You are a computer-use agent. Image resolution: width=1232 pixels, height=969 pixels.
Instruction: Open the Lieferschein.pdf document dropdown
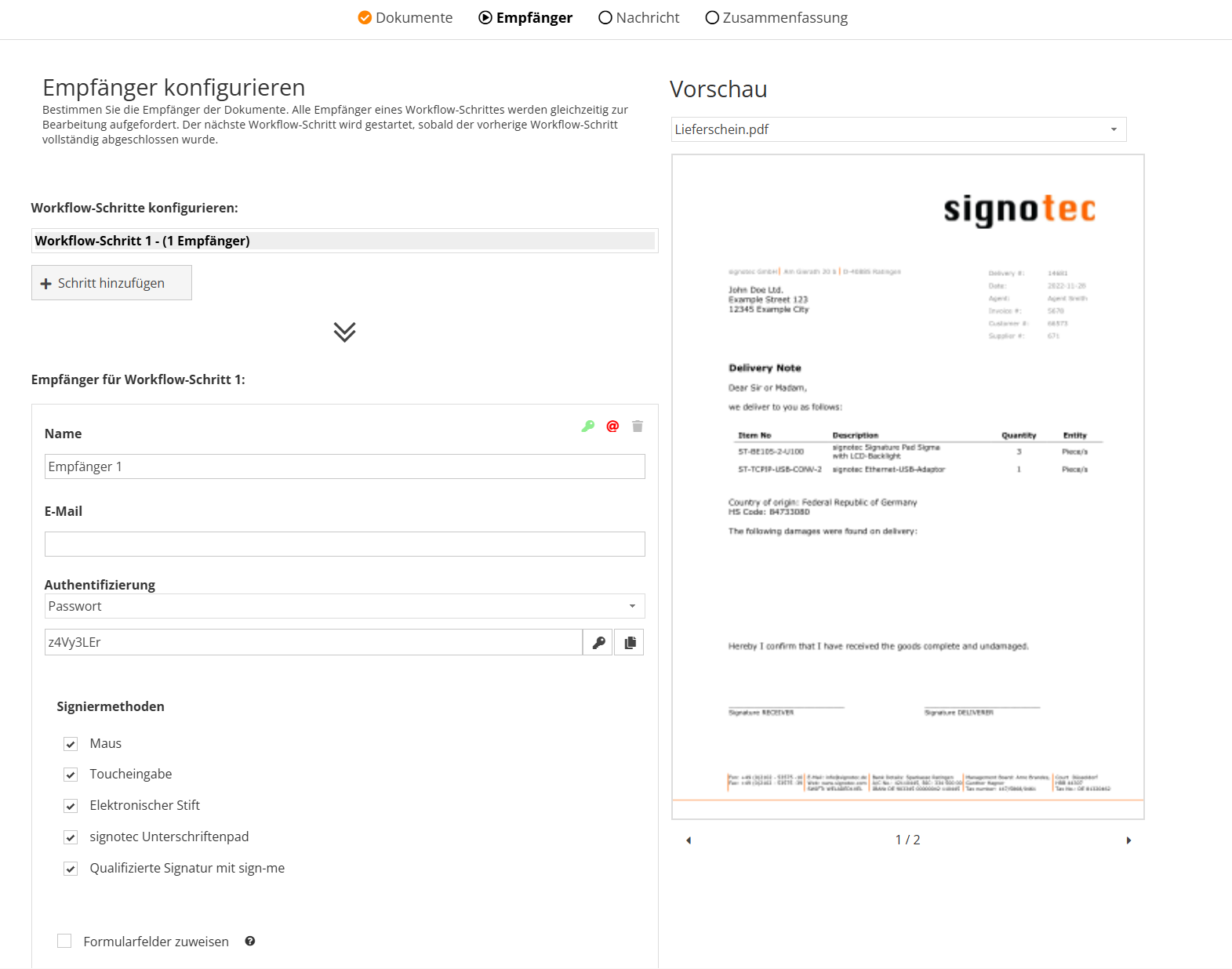coord(899,129)
